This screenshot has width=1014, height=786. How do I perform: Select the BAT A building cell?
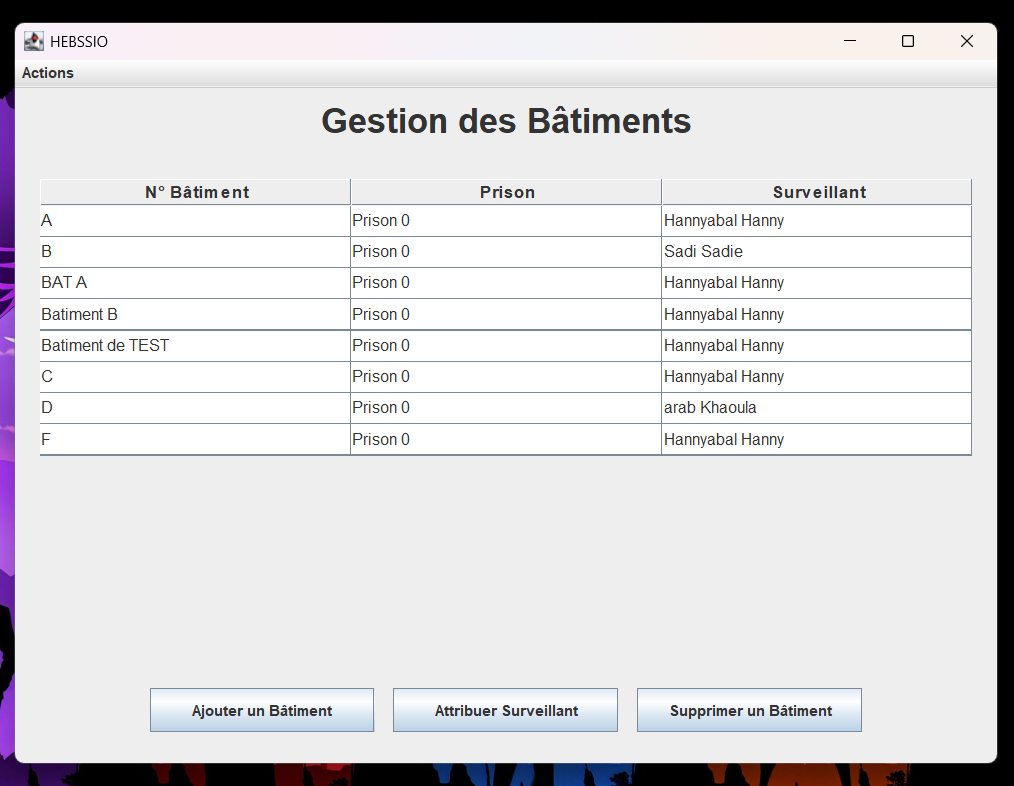195,283
